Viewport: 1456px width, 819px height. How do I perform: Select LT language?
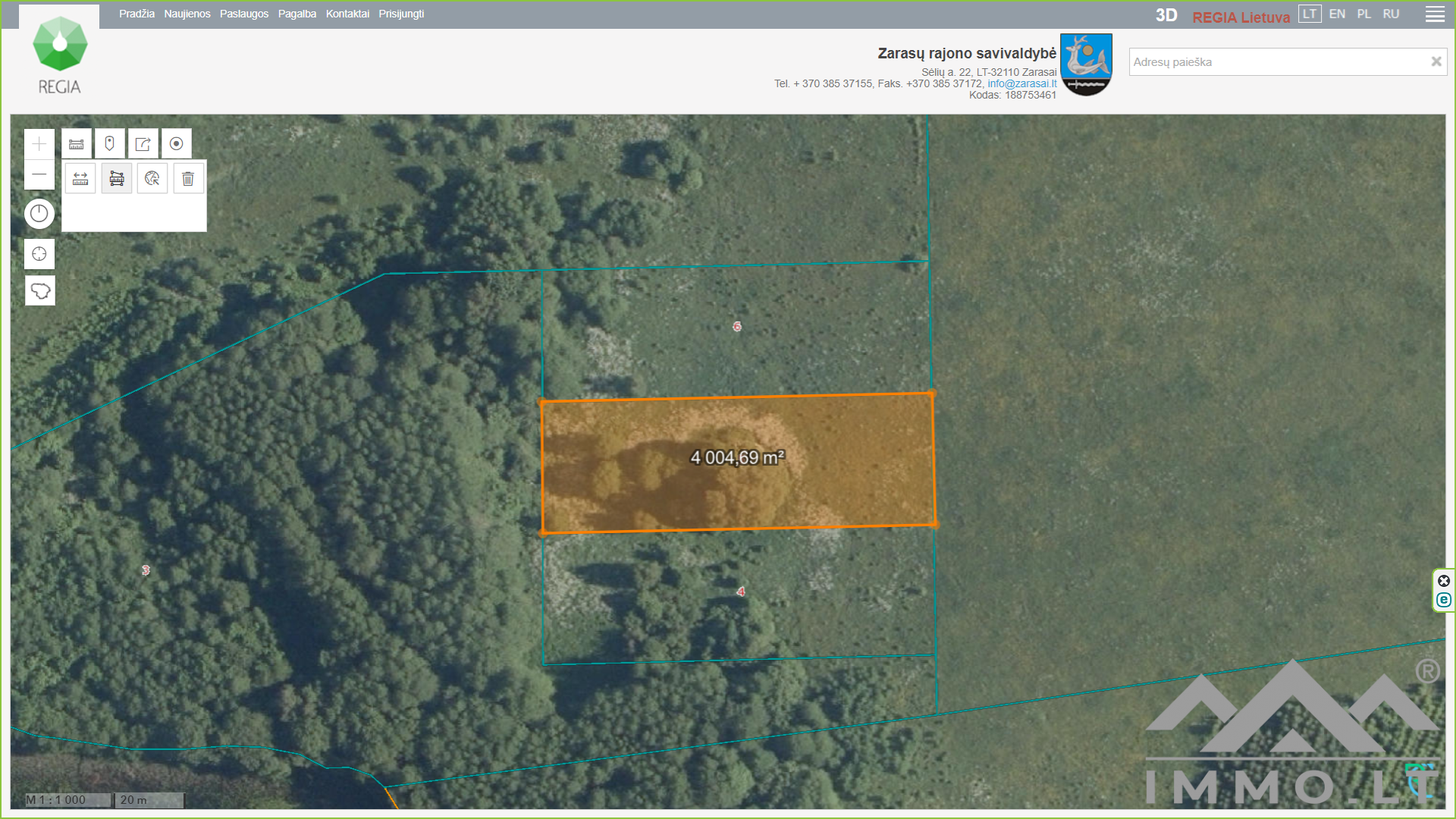tap(1310, 14)
